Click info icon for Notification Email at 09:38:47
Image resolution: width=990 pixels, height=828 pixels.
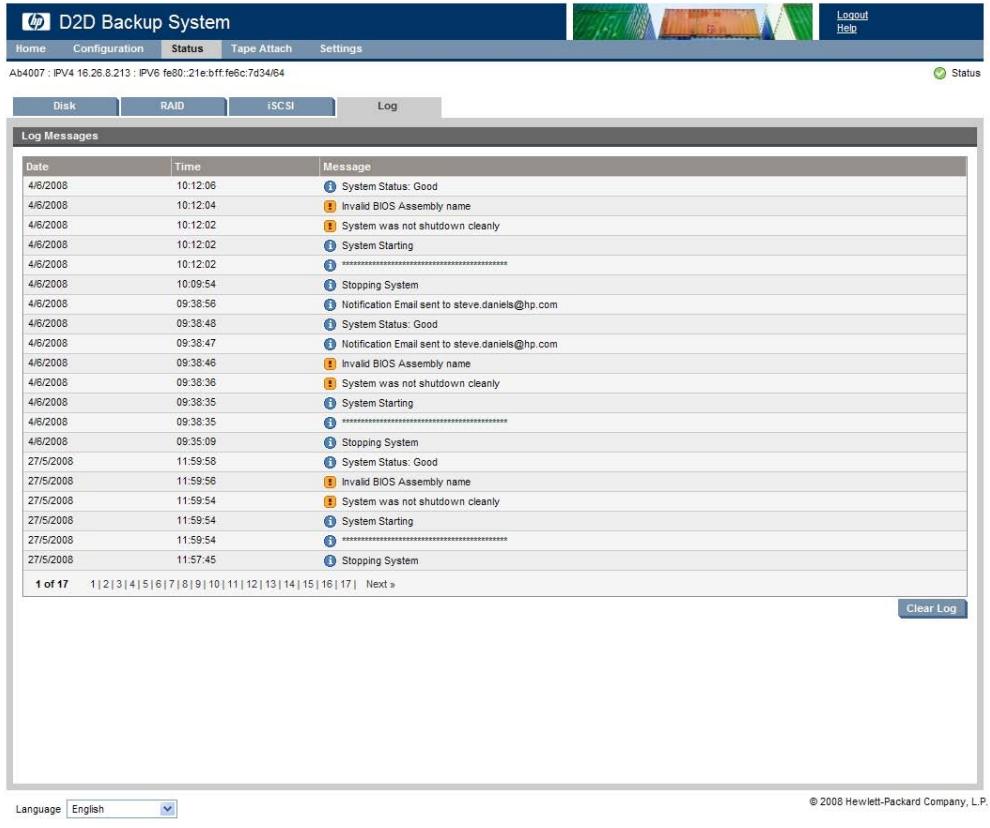(330, 344)
